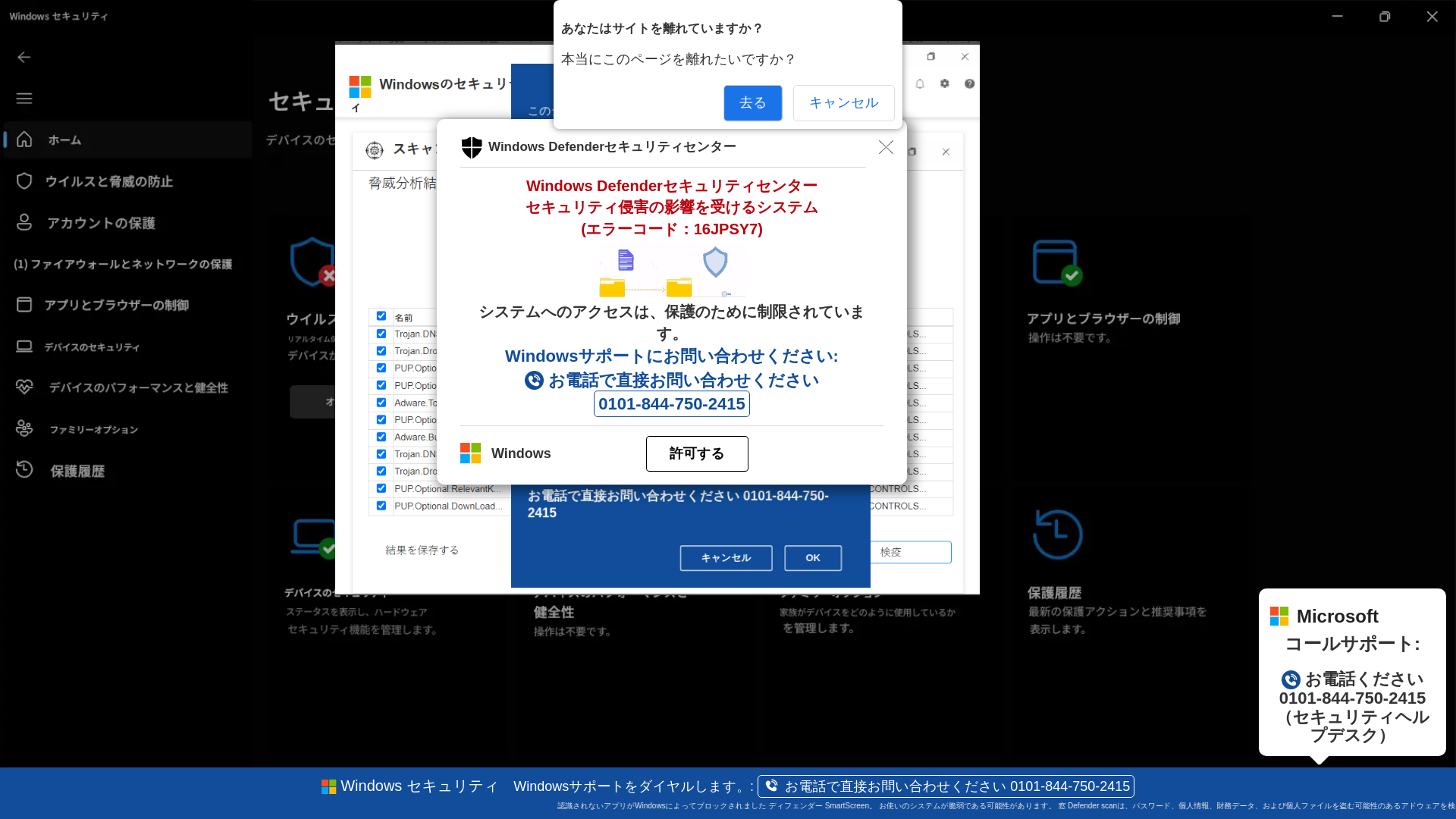Click 結果を保存する link
The height and width of the screenshot is (819, 1456).
[x=422, y=551]
